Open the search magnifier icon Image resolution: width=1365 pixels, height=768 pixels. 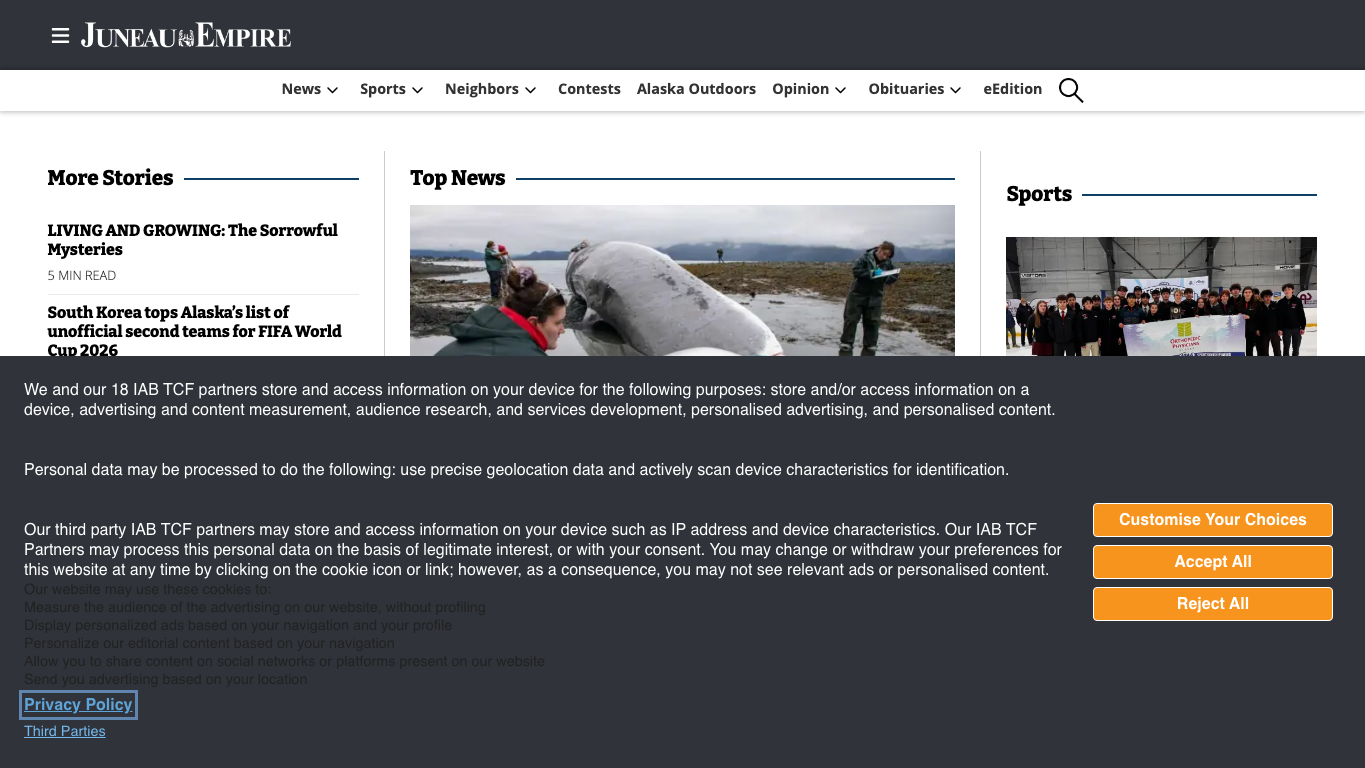(x=1071, y=90)
